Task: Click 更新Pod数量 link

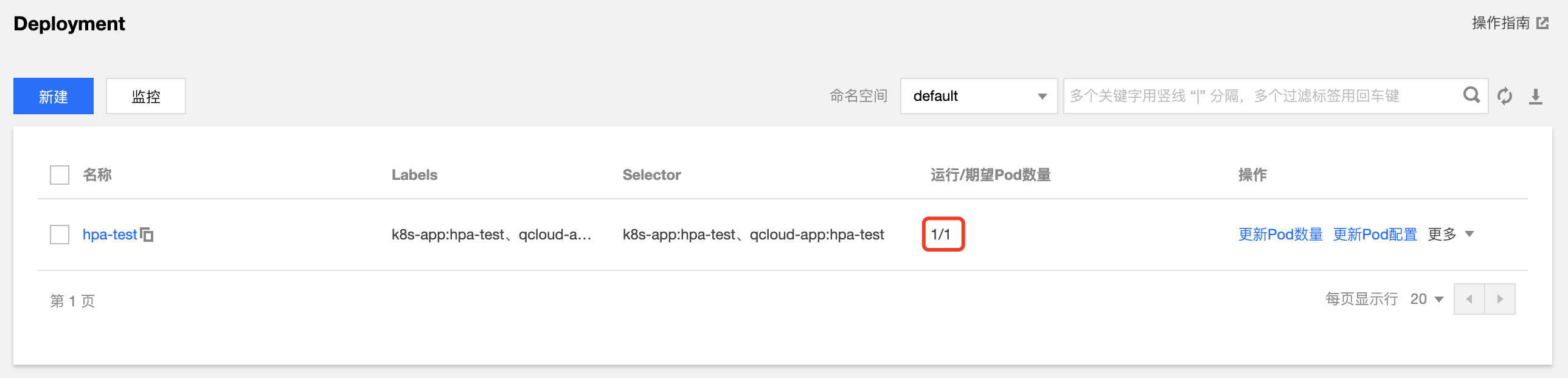Action: 1280,235
